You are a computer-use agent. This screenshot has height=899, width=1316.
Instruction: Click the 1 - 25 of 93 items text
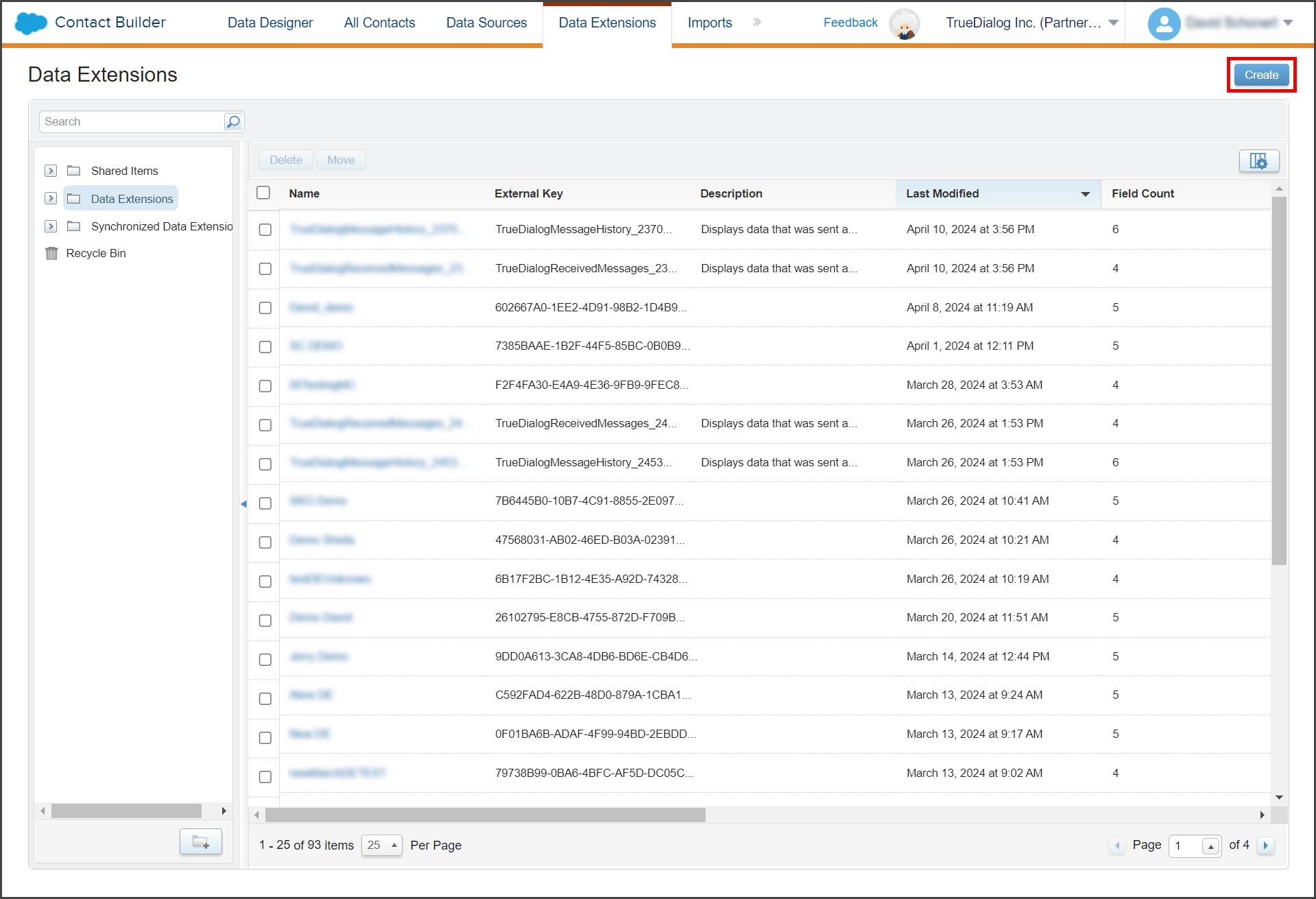[x=307, y=845]
